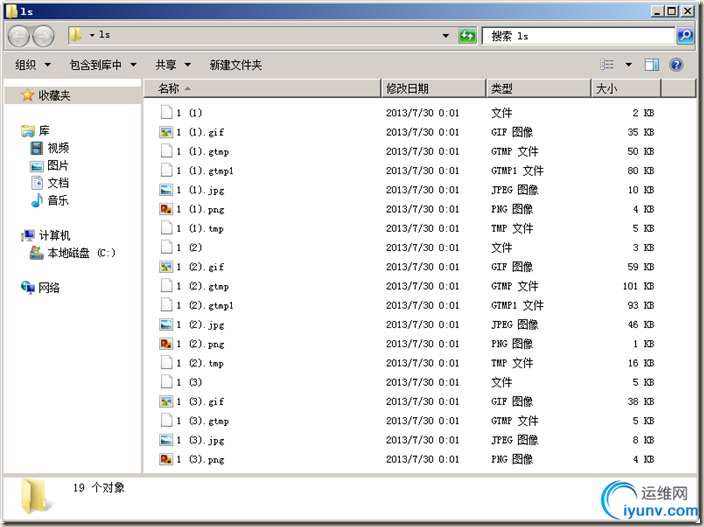Click the file icon of 1 (1).gif
The image size is (704, 527).
[x=166, y=132]
